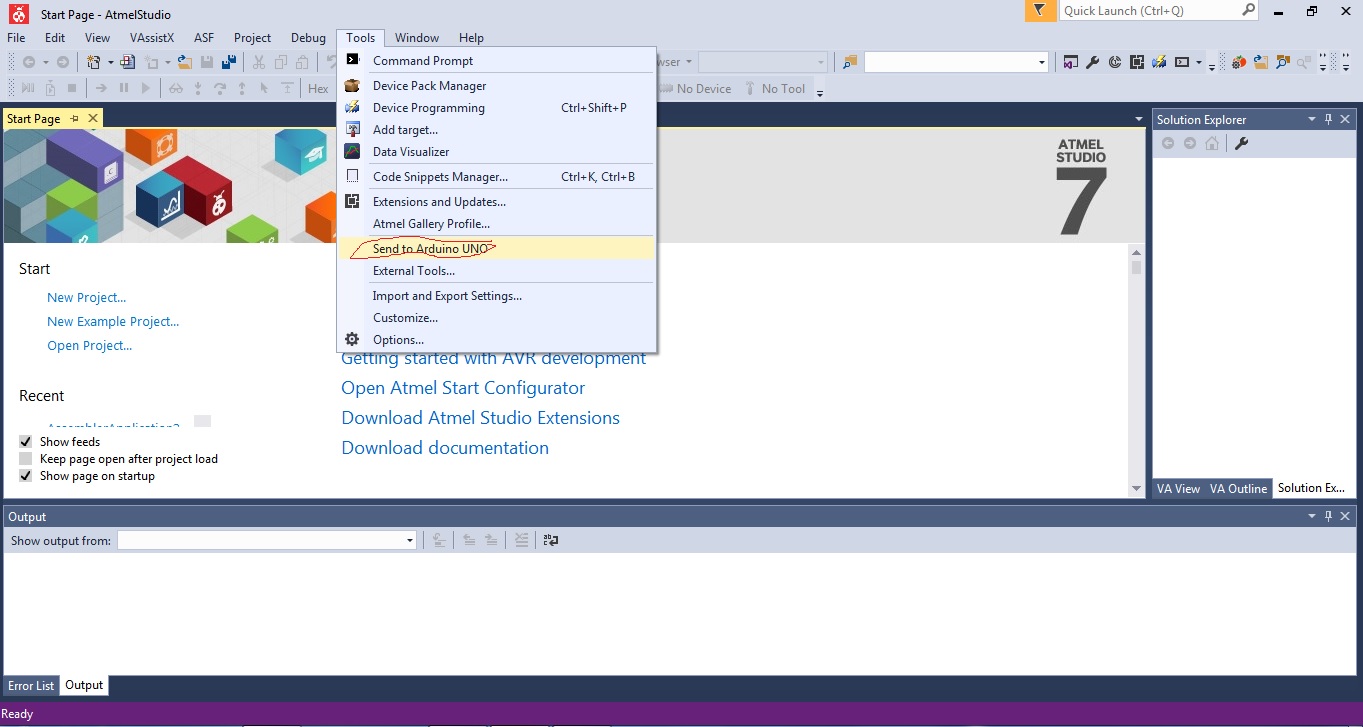Select Send to Arduino UNO menu entry

[x=497, y=248]
